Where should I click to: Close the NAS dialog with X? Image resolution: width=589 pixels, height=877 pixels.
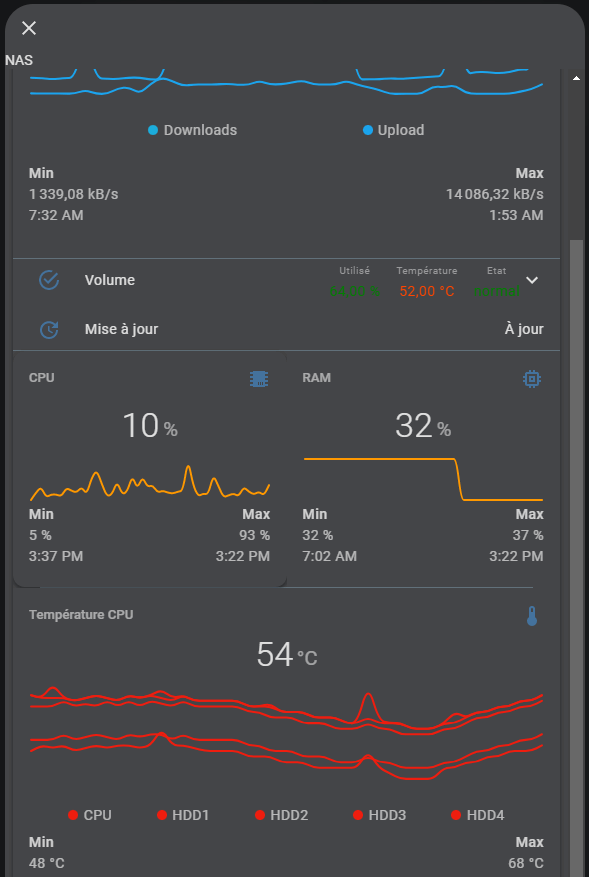point(29,28)
